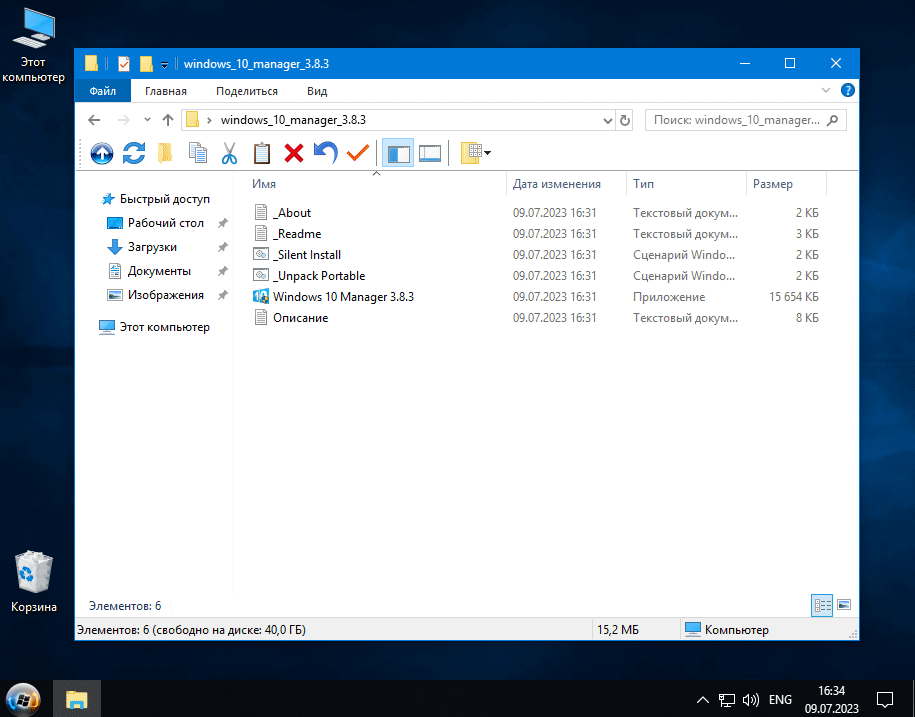
Task: Select the _About text file
Action: pyautogui.click(x=292, y=213)
